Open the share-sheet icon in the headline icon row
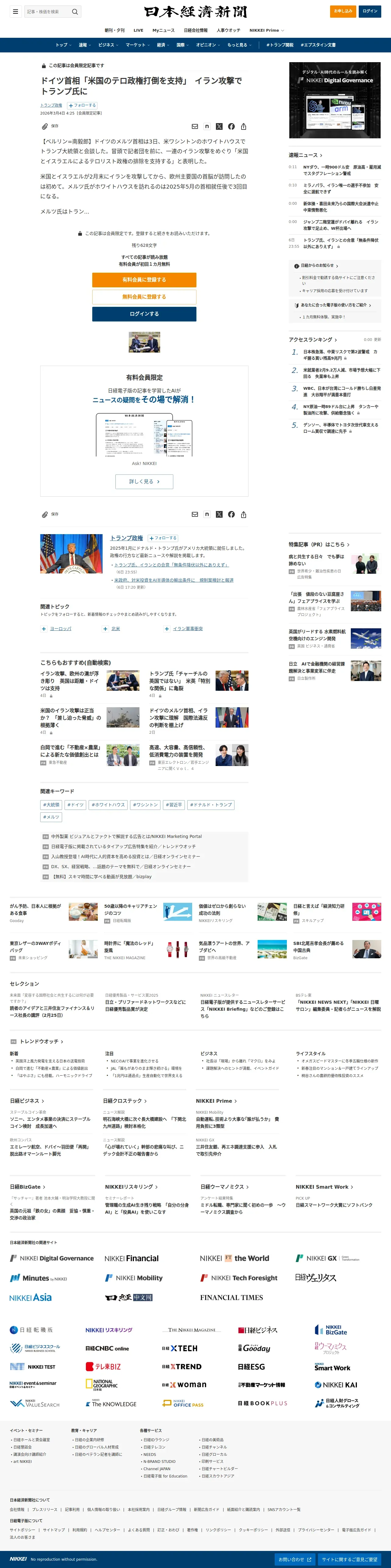Image resolution: width=391 pixels, height=1568 pixels. (243, 127)
